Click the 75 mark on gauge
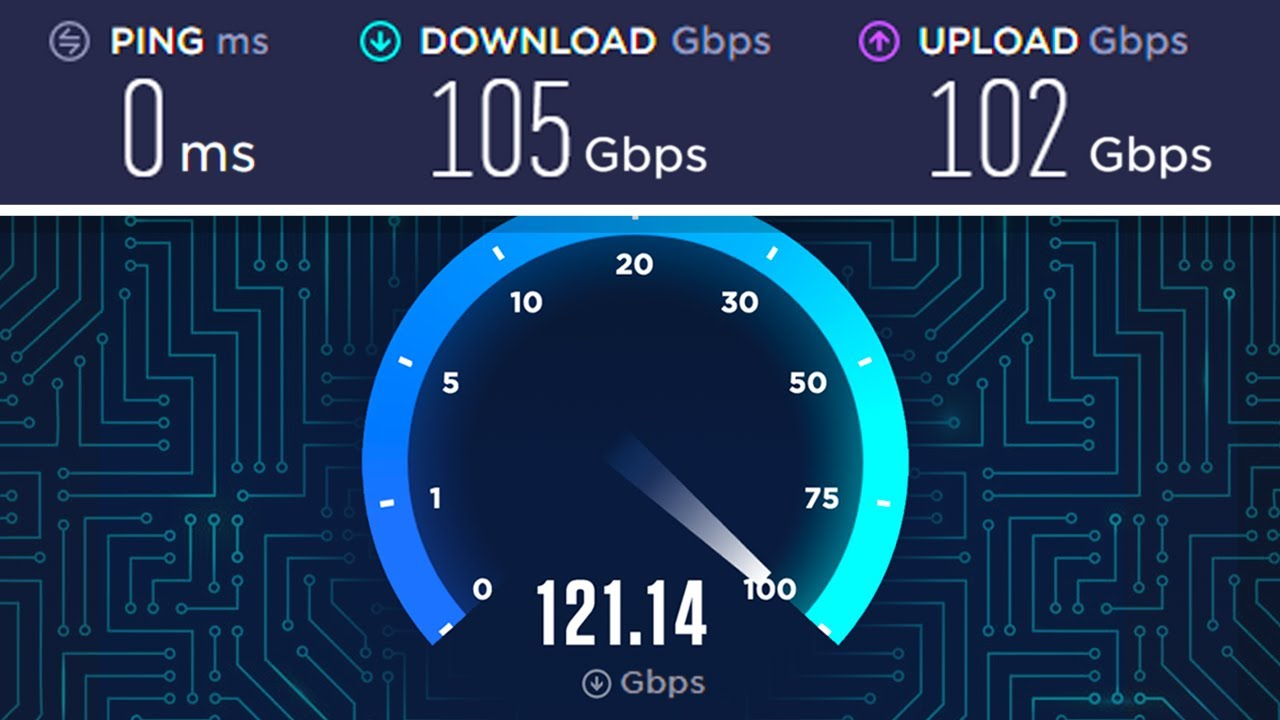 click(x=822, y=498)
